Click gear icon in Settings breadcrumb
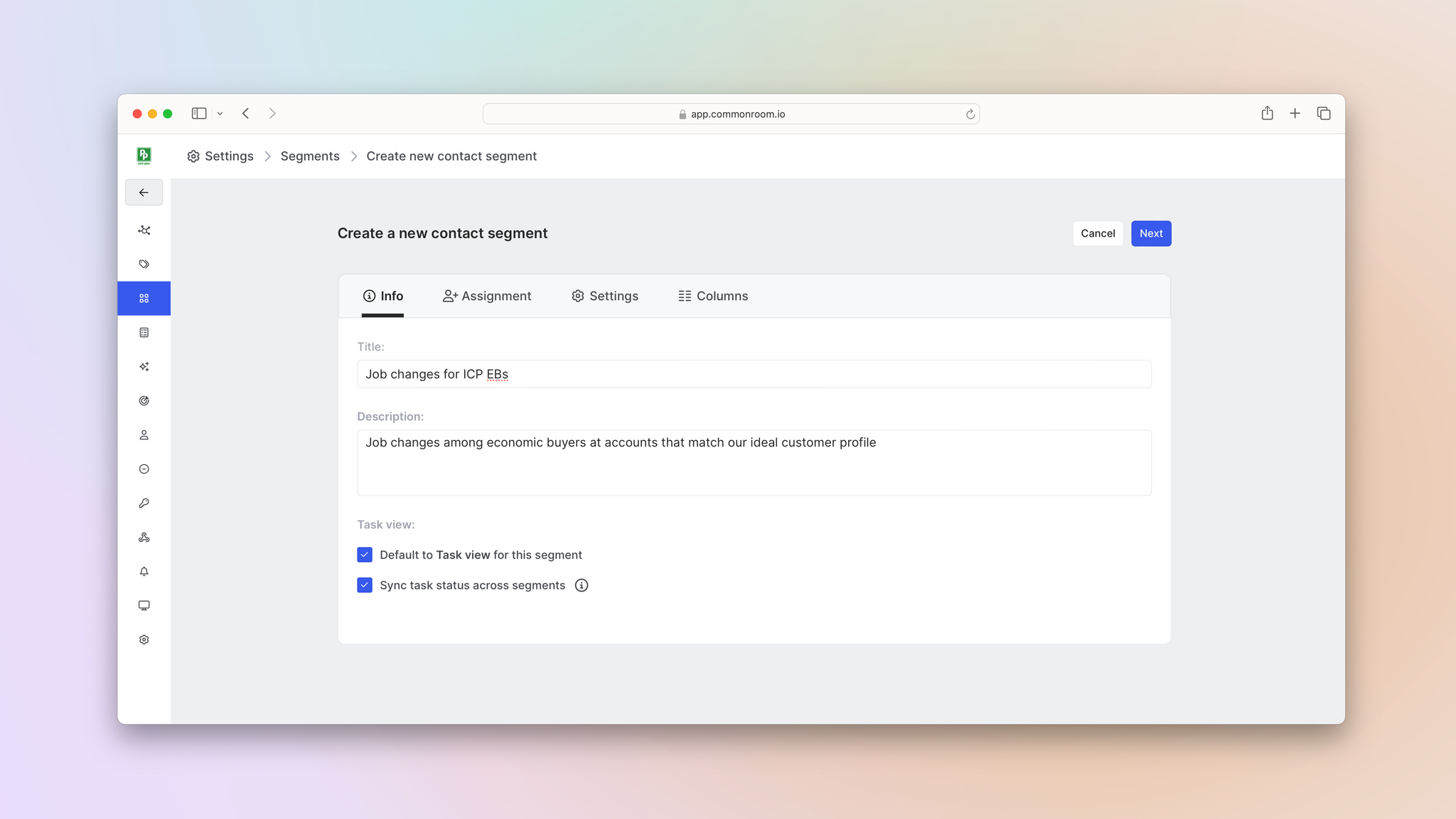The width and height of the screenshot is (1456, 819). click(193, 156)
